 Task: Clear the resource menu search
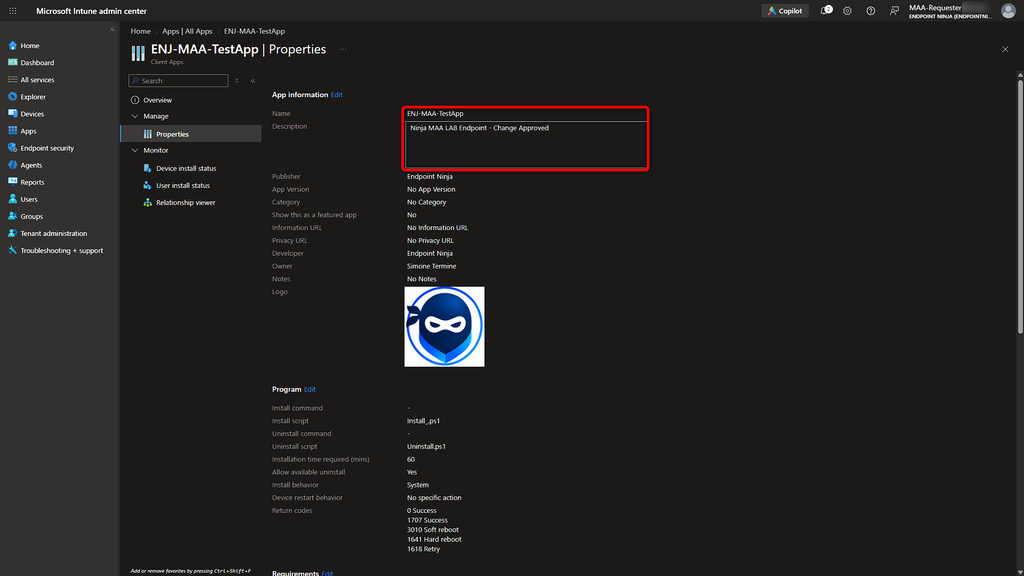tap(236, 80)
